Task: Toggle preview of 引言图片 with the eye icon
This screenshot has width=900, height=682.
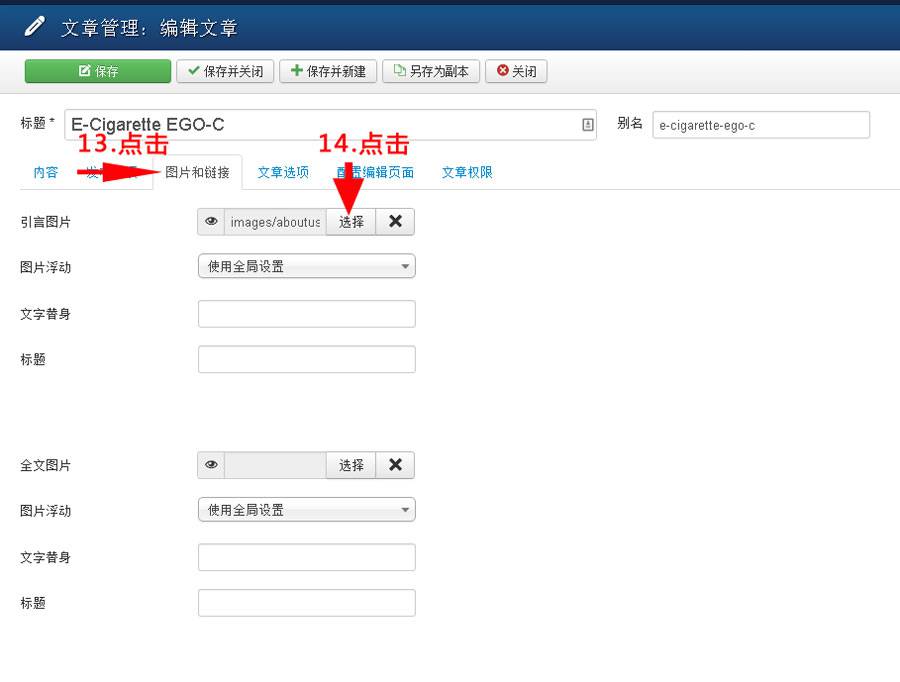Action: click(x=210, y=222)
